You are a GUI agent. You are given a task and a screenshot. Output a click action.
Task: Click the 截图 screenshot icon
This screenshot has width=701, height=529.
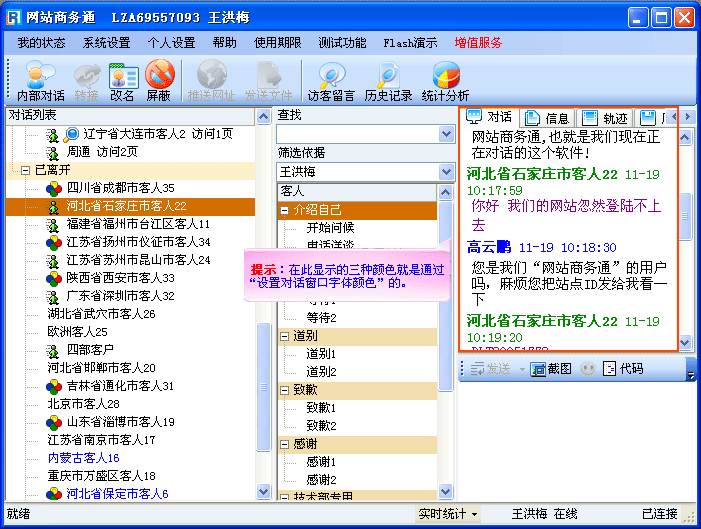click(551, 369)
